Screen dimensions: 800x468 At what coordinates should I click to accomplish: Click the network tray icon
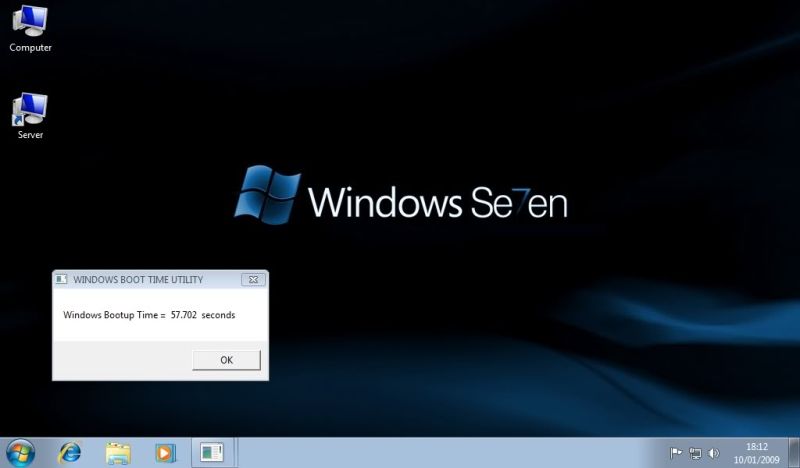tap(695, 453)
